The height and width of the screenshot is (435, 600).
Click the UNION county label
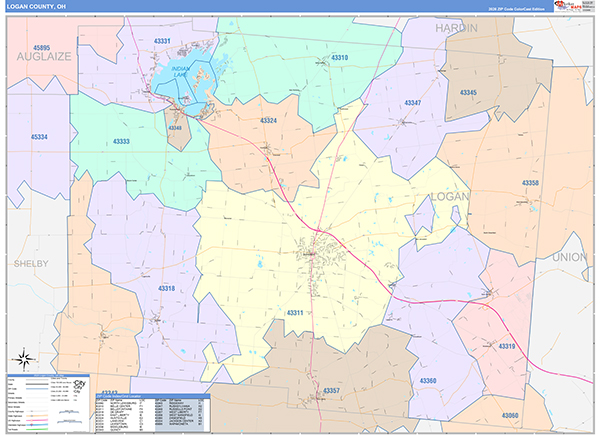(569, 257)
